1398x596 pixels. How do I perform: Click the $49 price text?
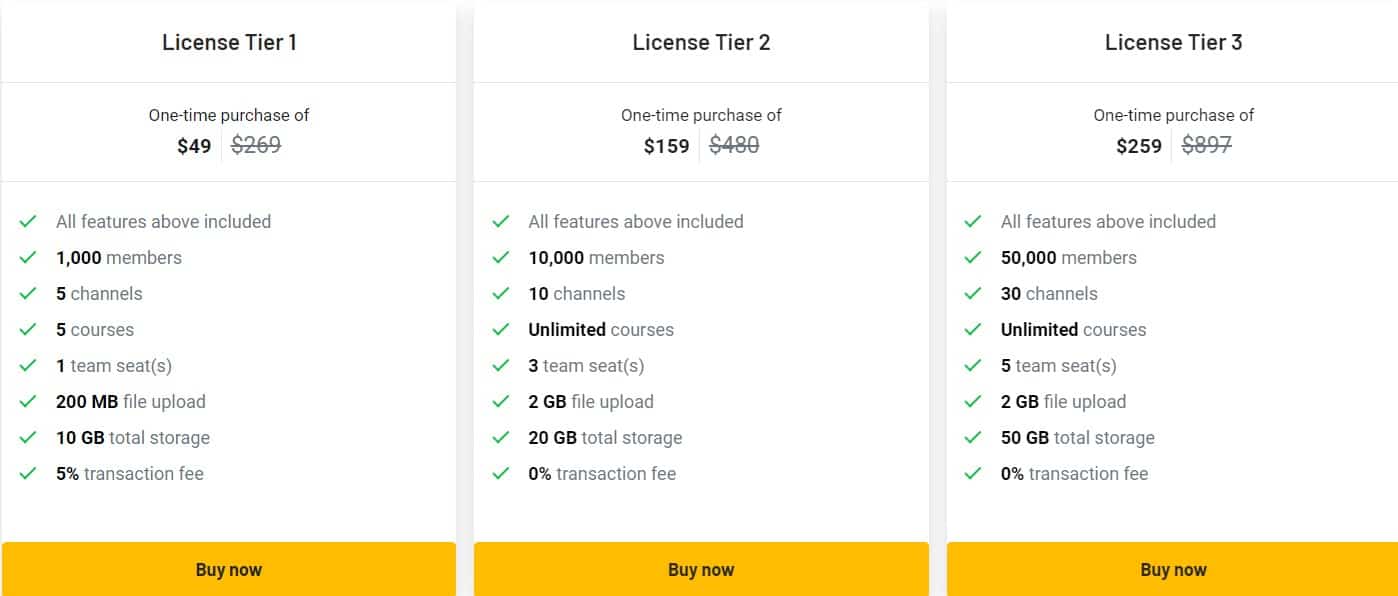coord(196,145)
